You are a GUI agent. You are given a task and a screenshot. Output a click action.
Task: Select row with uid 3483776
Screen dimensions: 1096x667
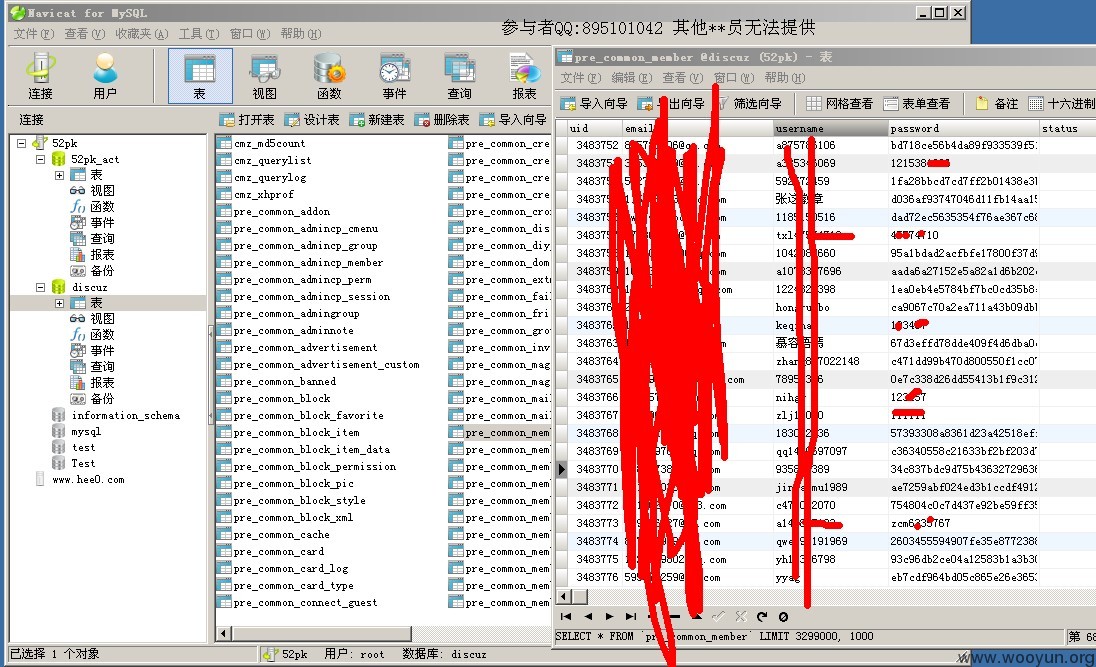[825, 578]
